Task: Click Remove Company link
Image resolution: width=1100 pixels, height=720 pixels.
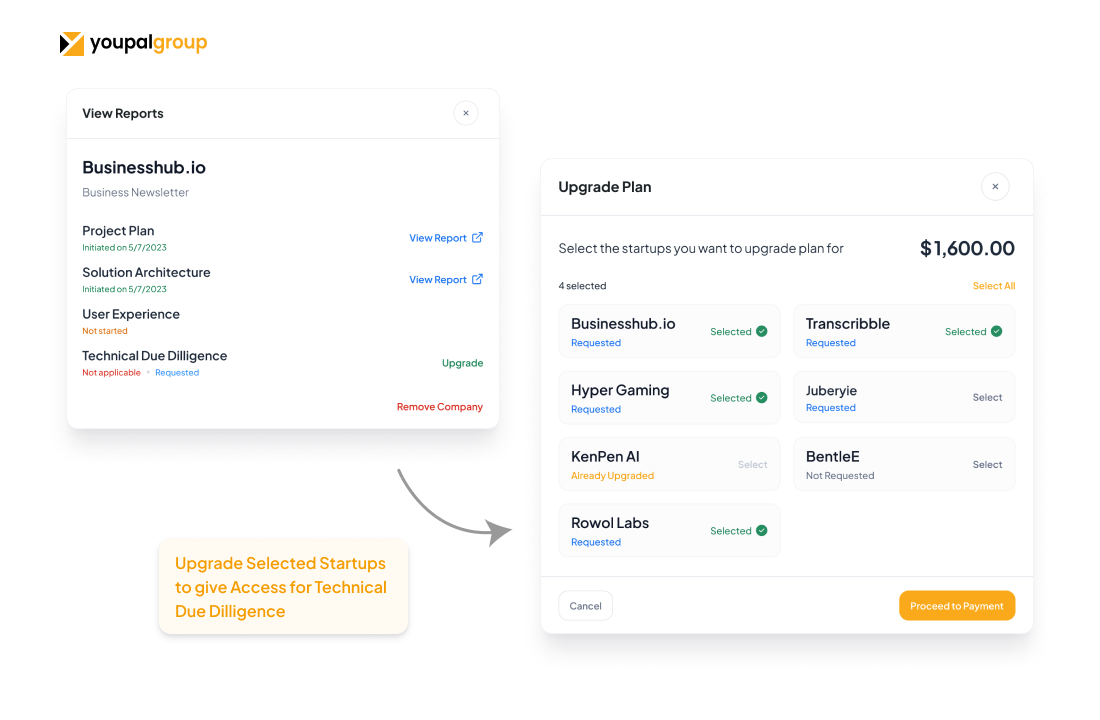Action: (440, 407)
